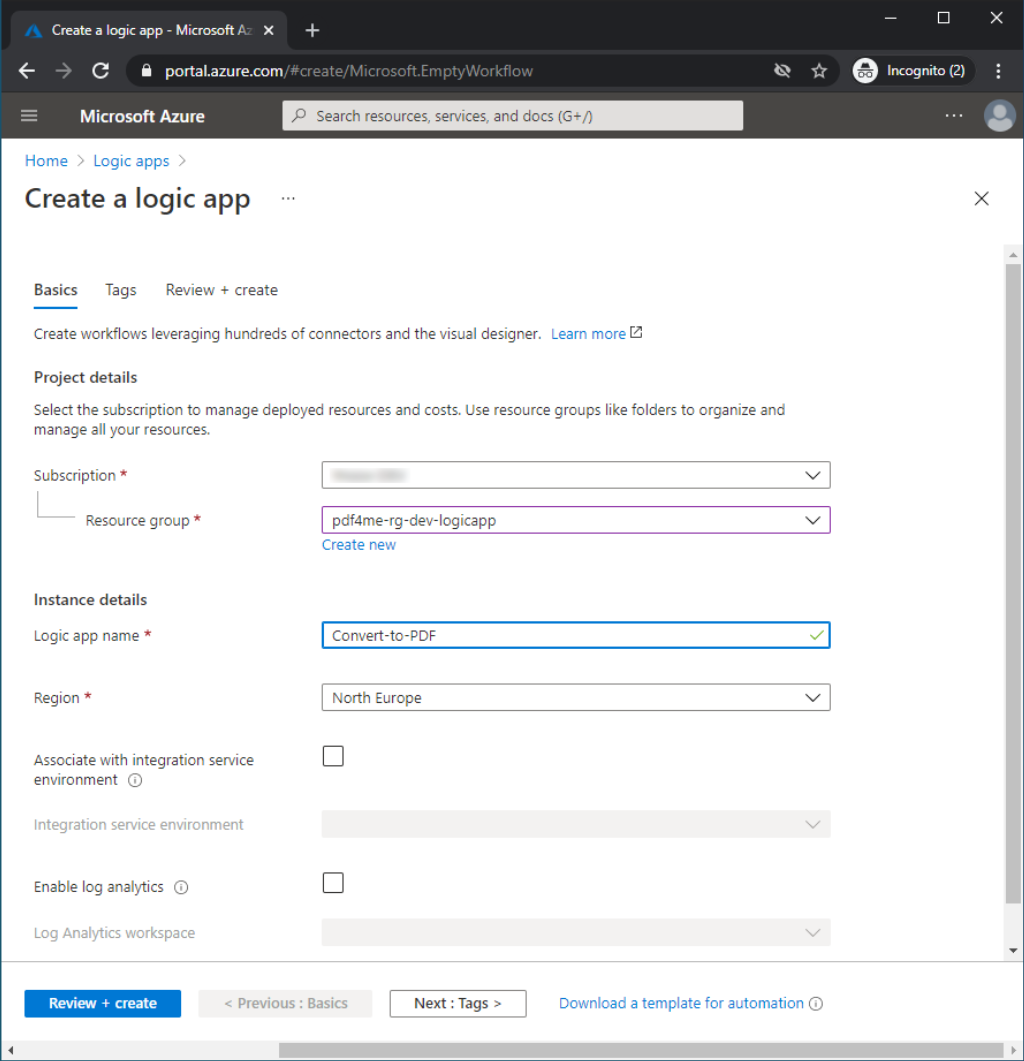Open the Resource group dropdown
The image size is (1024, 1061).
click(575, 520)
